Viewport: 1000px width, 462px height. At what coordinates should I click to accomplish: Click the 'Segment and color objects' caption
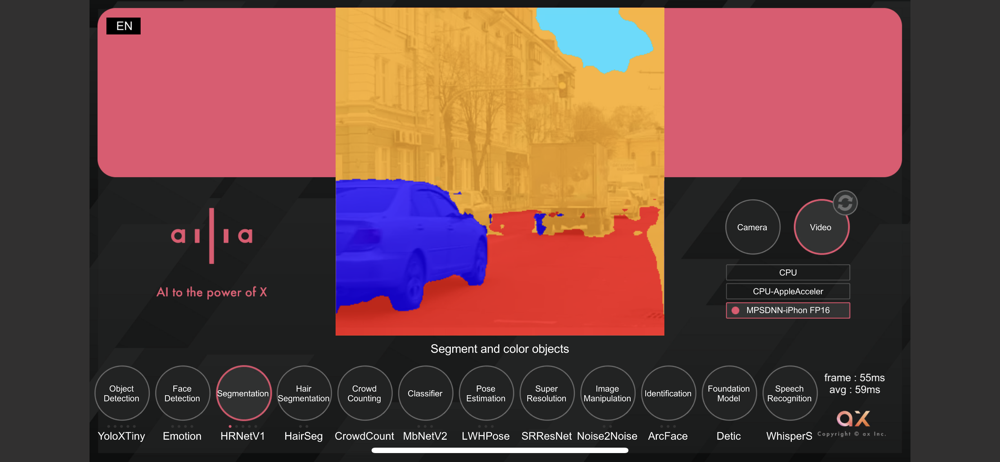point(500,349)
